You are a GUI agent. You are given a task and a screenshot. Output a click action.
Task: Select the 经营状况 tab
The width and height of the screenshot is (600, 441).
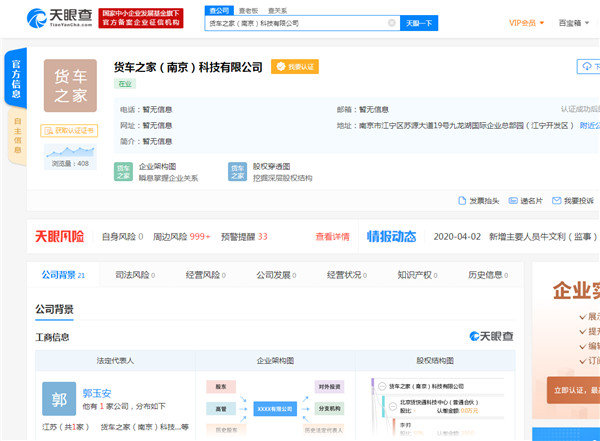(347, 275)
